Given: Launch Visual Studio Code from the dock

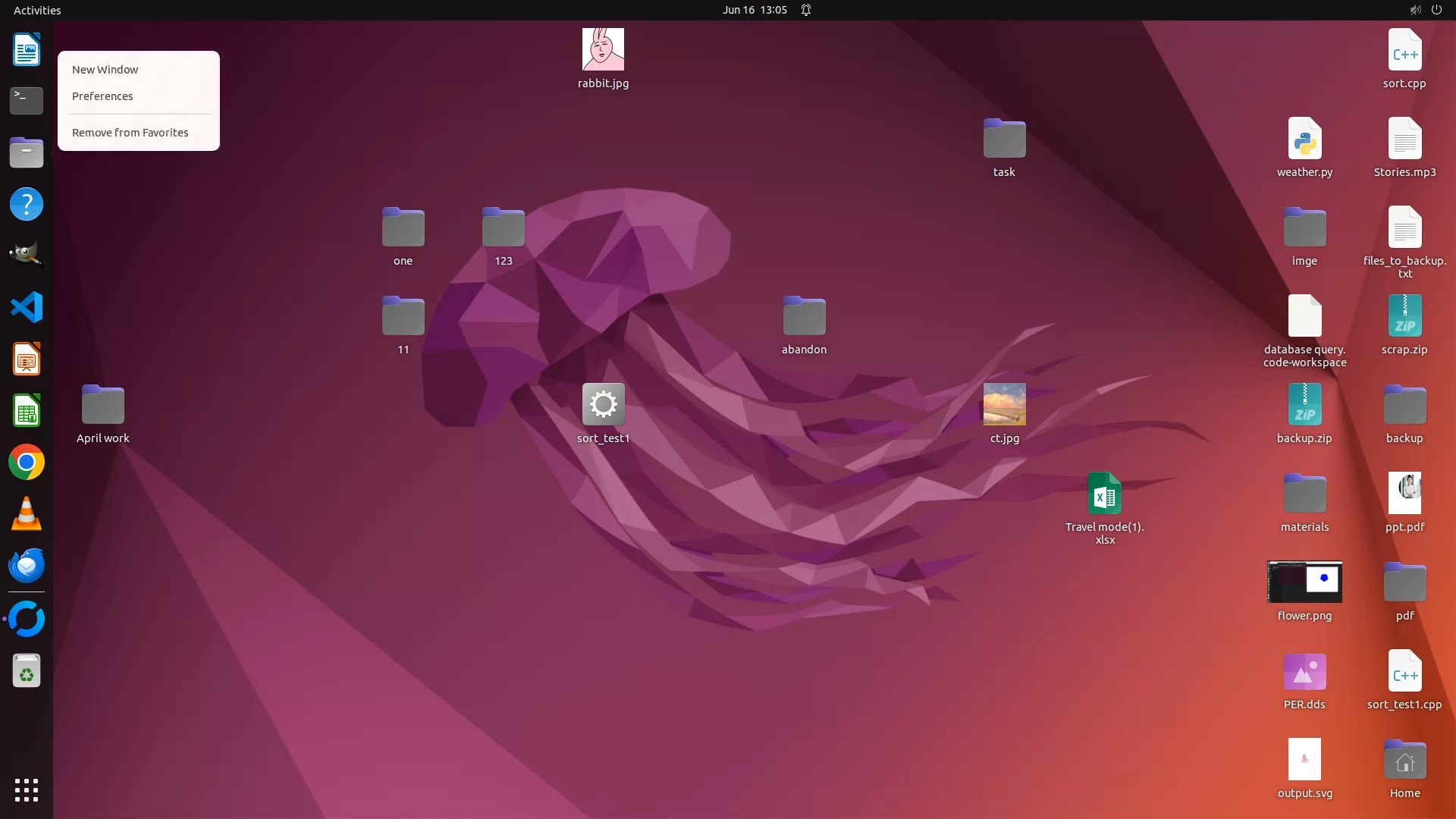Looking at the screenshot, I should tap(27, 308).
